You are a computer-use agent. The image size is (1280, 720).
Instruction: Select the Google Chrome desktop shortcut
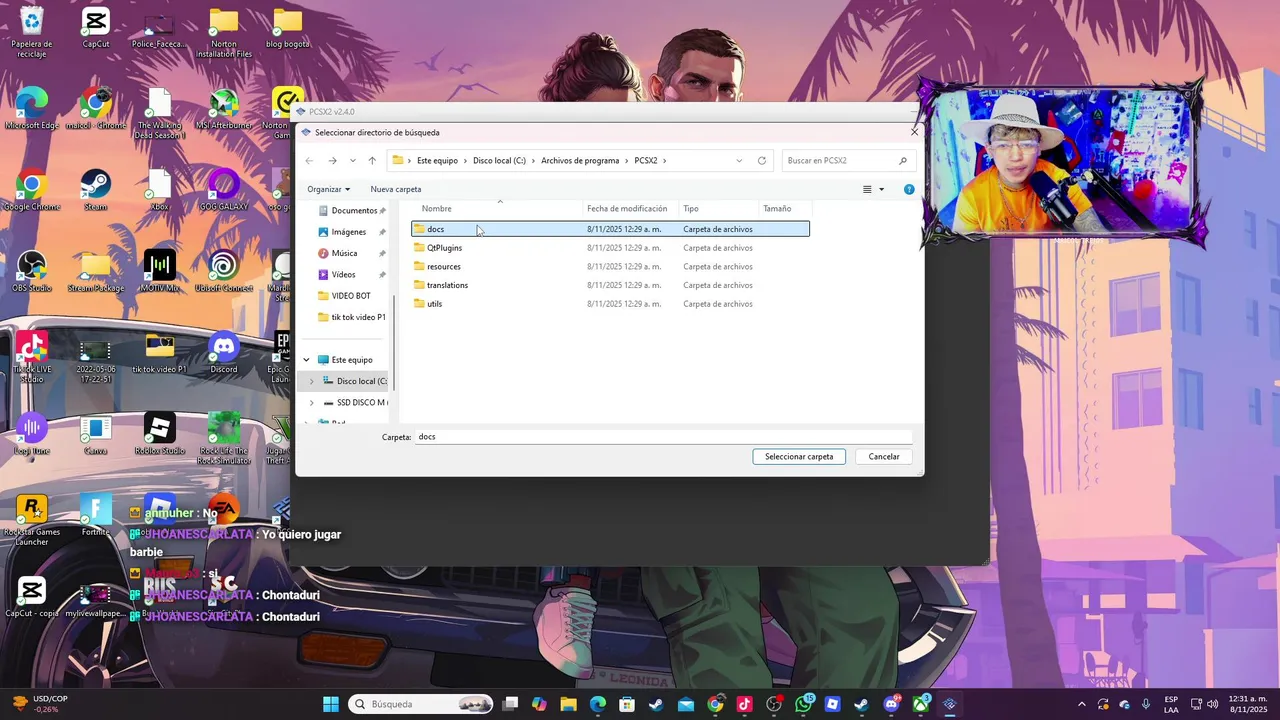[32, 190]
